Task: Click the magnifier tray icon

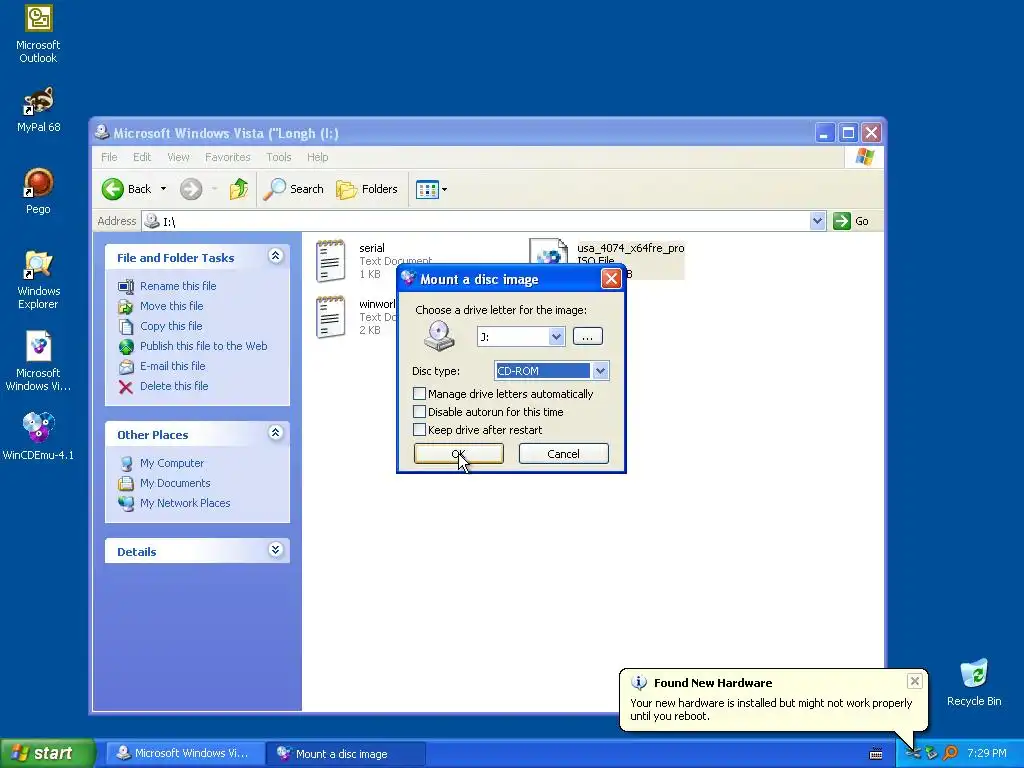Action: pos(950,754)
